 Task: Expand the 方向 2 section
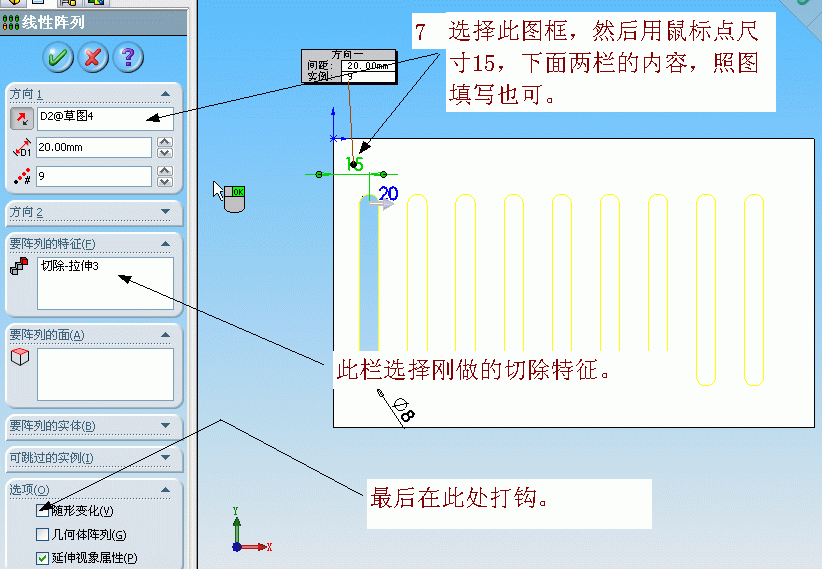[166, 212]
